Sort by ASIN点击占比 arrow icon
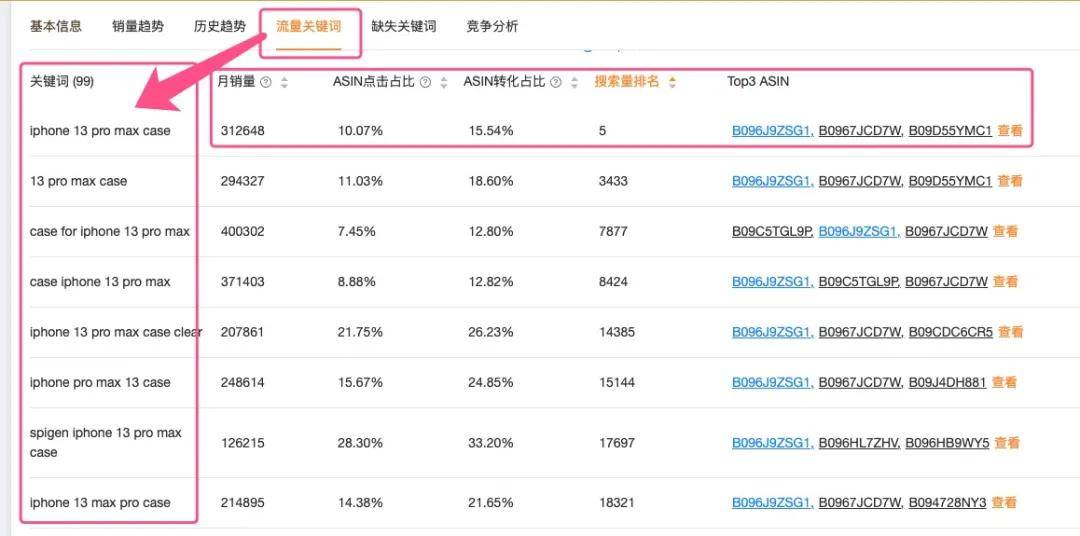Viewport: 1080px width, 536px height. pyautogui.click(x=444, y=82)
